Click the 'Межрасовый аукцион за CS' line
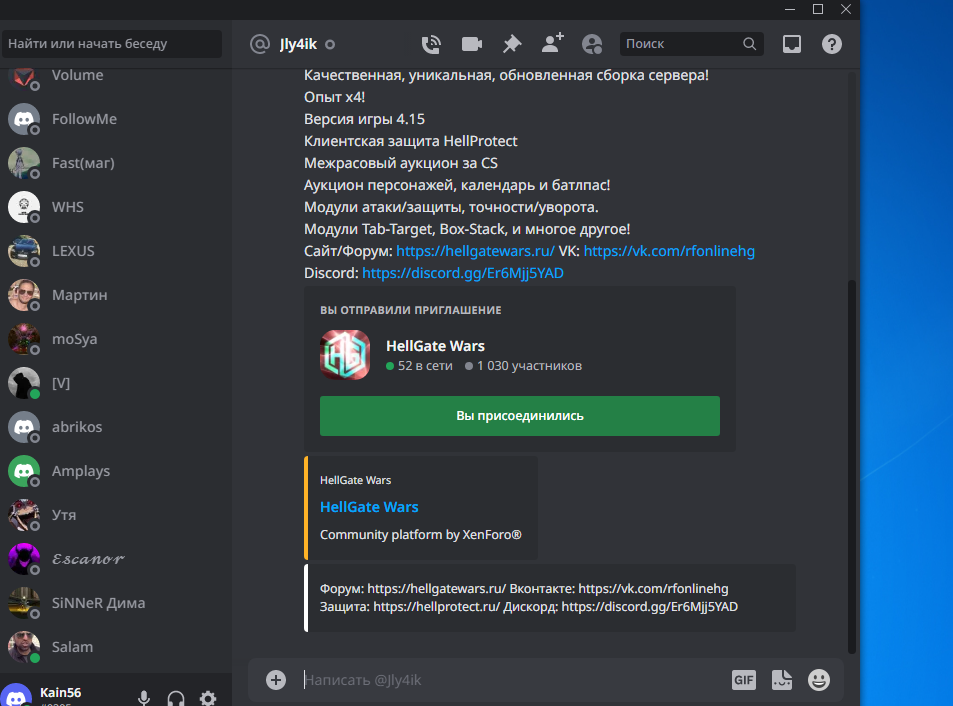The width and height of the screenshot is (953, 706). click(401, 163)
